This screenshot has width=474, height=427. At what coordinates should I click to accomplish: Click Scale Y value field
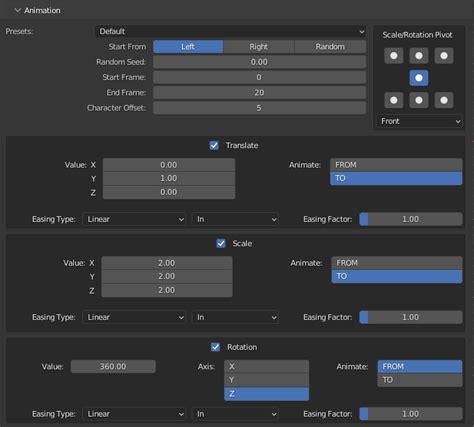(x=167, y=276)
